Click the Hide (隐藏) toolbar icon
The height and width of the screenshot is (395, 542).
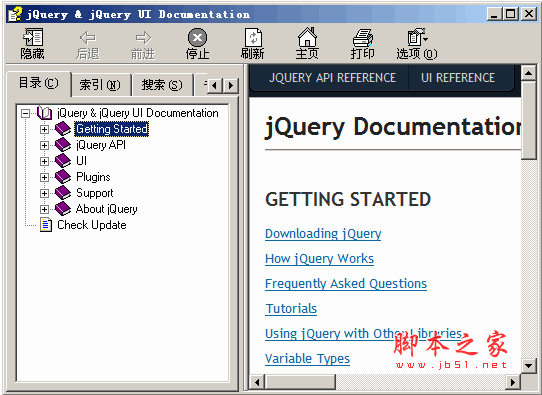click(x=33, y=37)
